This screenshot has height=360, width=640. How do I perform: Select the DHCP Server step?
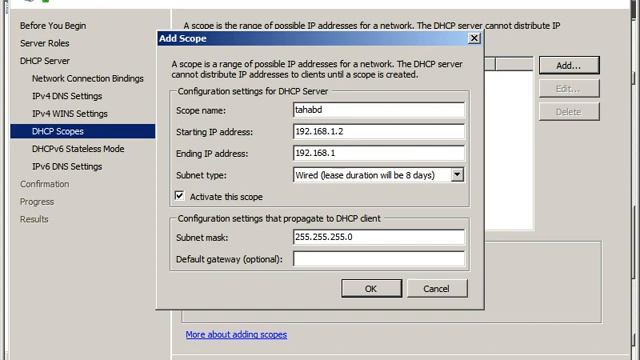pos(44,61)
